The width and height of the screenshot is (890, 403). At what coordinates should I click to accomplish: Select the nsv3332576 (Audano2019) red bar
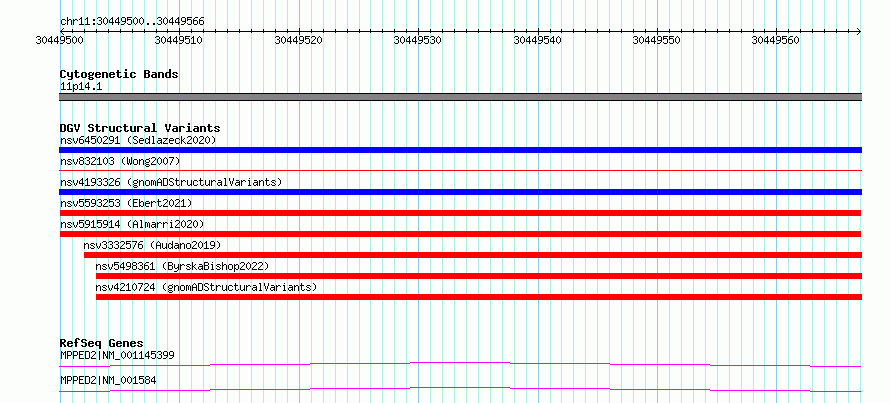473,255
